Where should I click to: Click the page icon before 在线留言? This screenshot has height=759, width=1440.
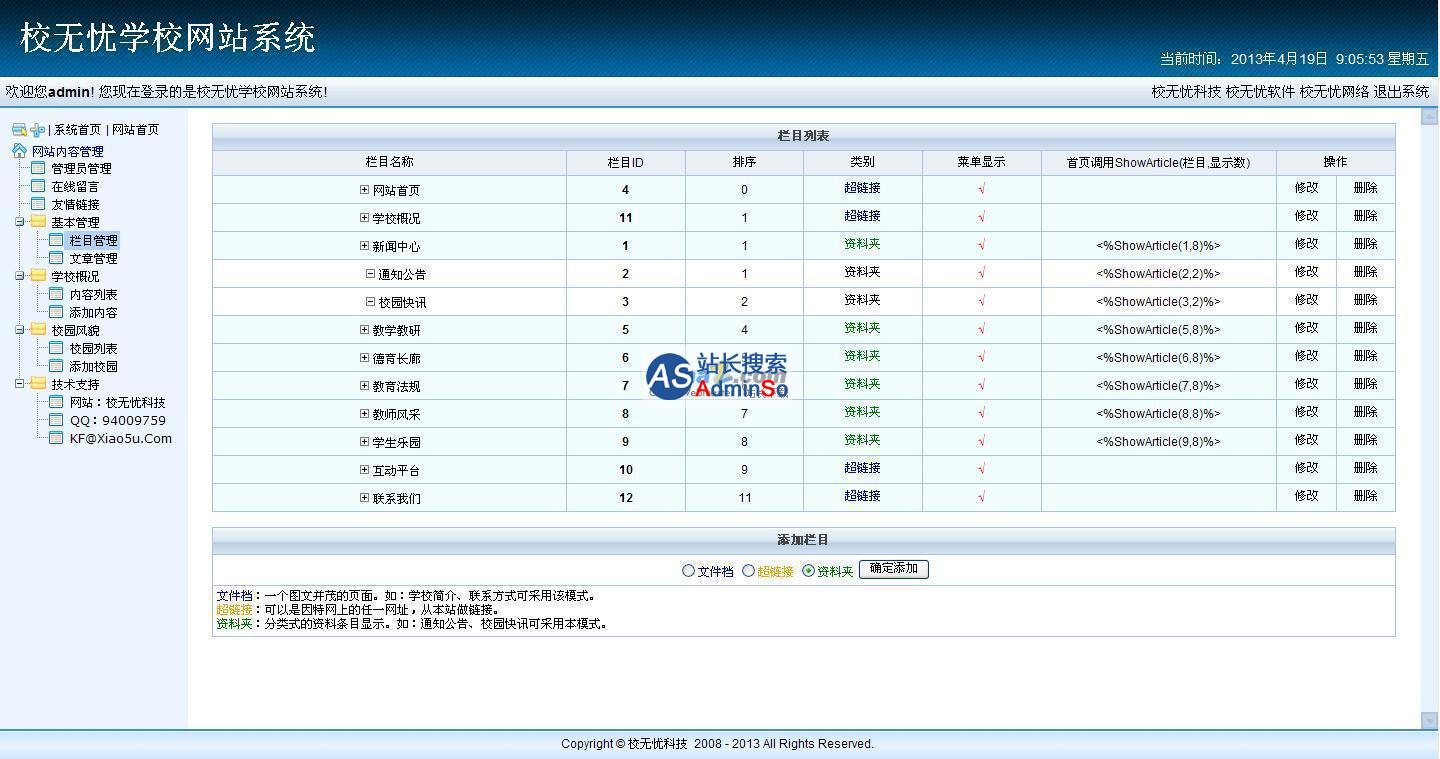[38, 186]
